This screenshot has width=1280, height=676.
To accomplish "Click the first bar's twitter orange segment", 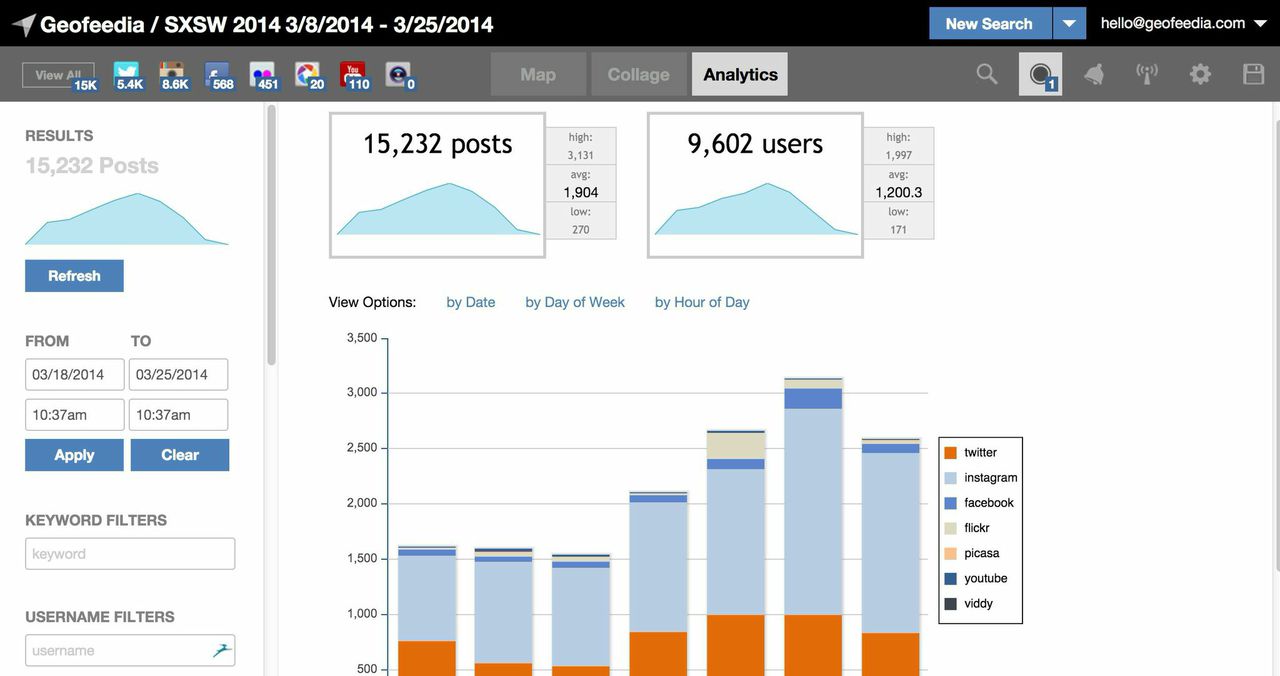I will coord(427,658).
